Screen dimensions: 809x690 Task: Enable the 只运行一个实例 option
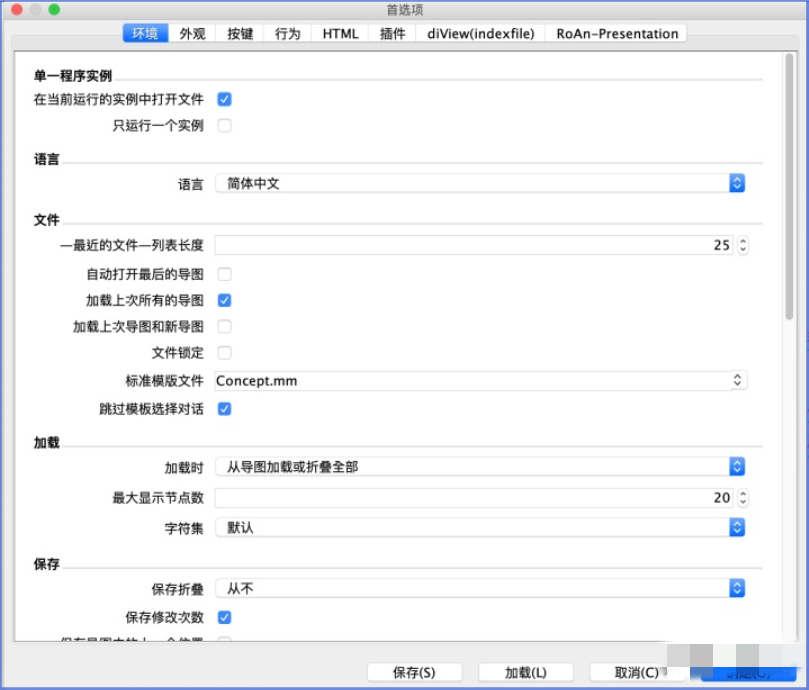(224, 125)
